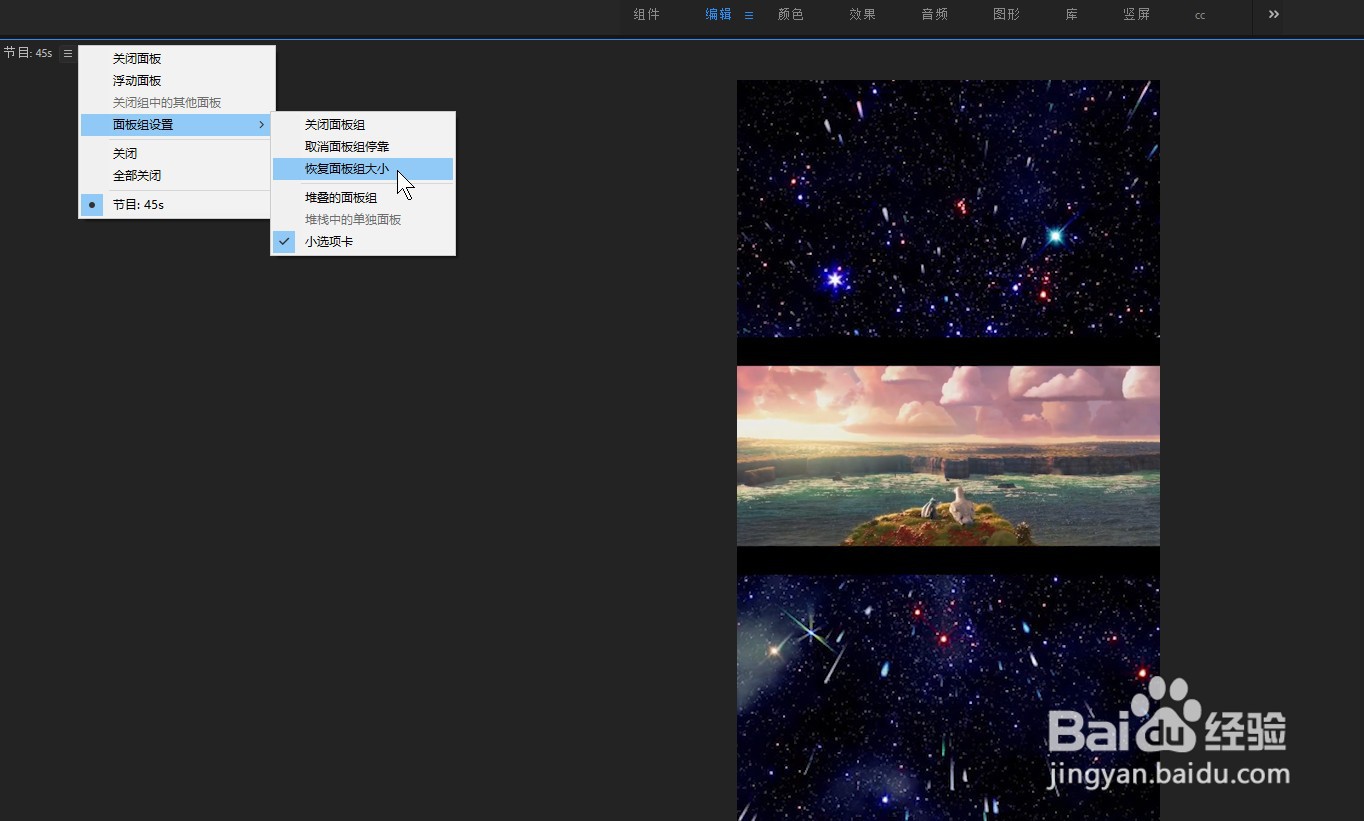Screen dimensions: 1364x821
Task: Switch to the 编辑 workspace tab
Action: pos(718,15)
